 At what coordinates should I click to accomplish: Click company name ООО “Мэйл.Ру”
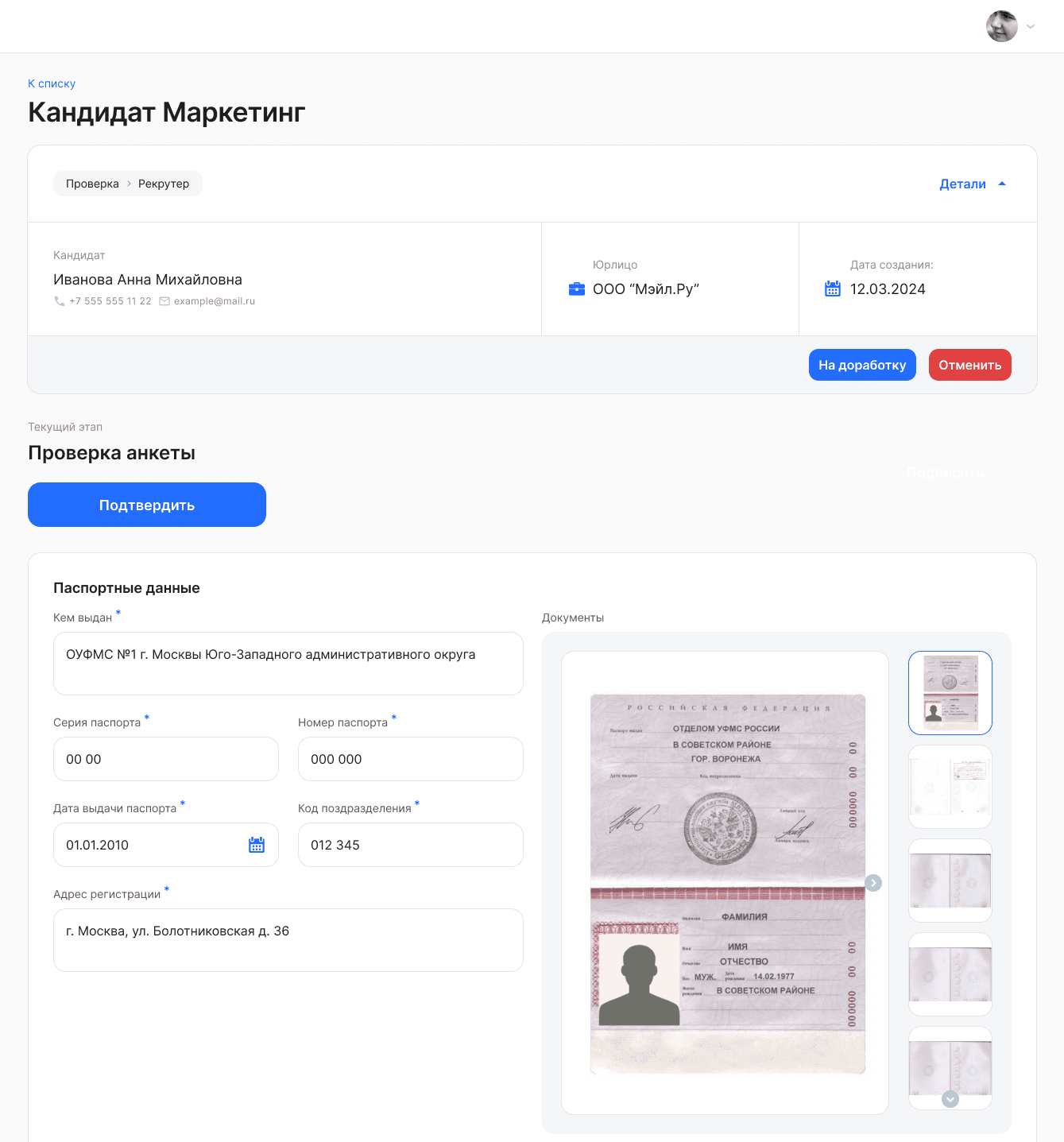coord(646,289)
